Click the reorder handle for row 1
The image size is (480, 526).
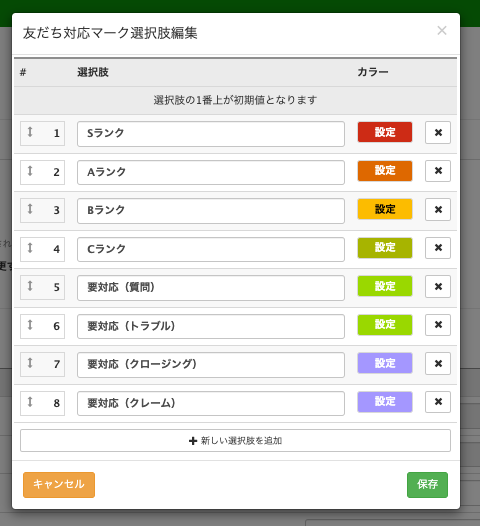[30, 132]
